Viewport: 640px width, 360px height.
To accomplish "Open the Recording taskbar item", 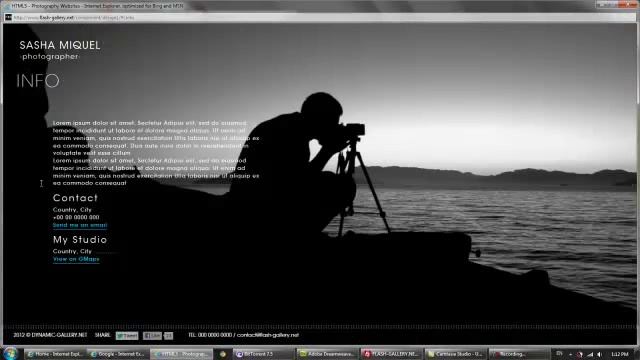I will pyautogui.click(x=519, y=354).
